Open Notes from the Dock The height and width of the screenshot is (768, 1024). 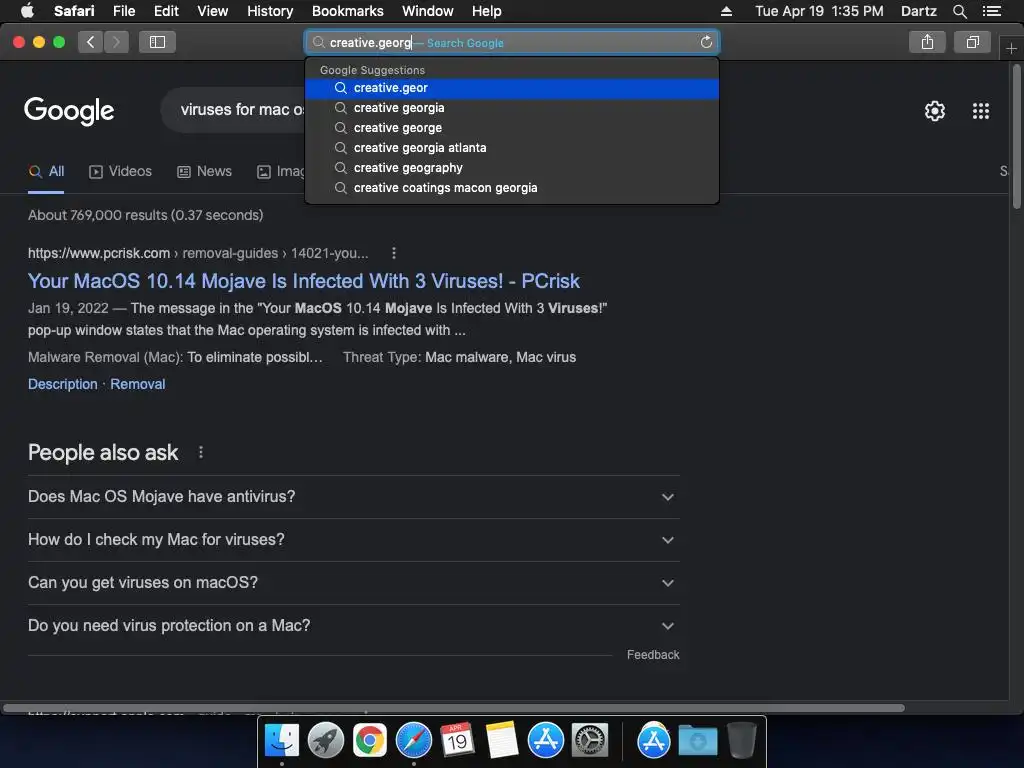click(x=502, y=740)
